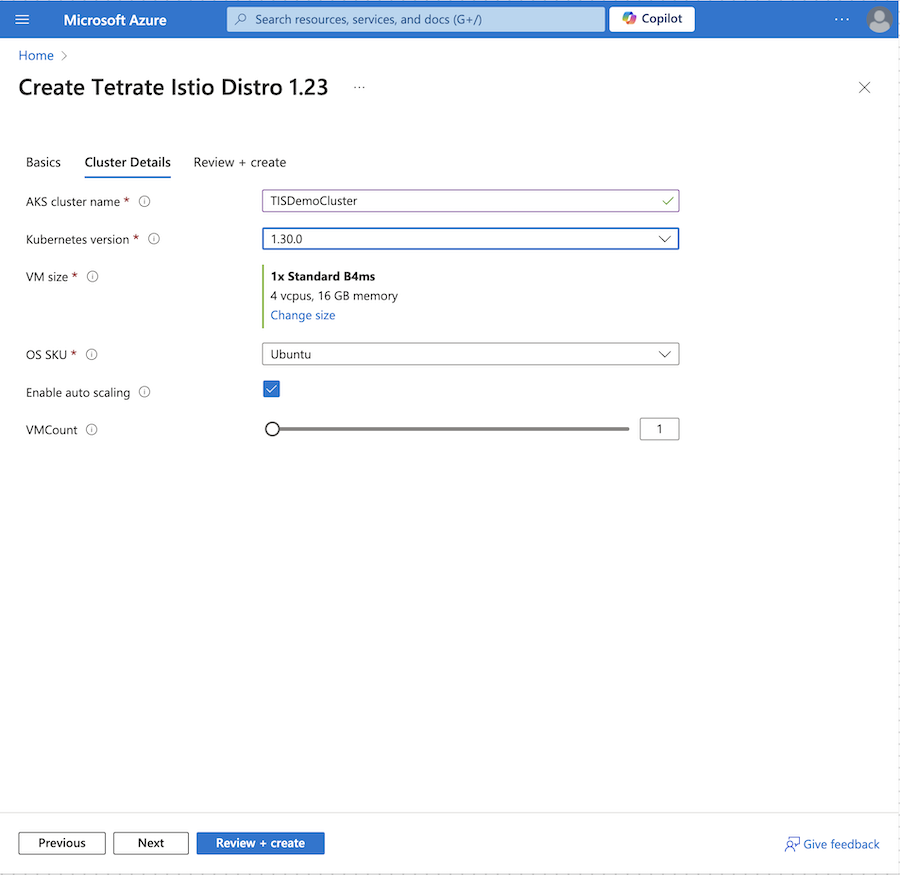Click the Previous button
This screenshot has height=875, width=900.
click(x=62, y=843)
